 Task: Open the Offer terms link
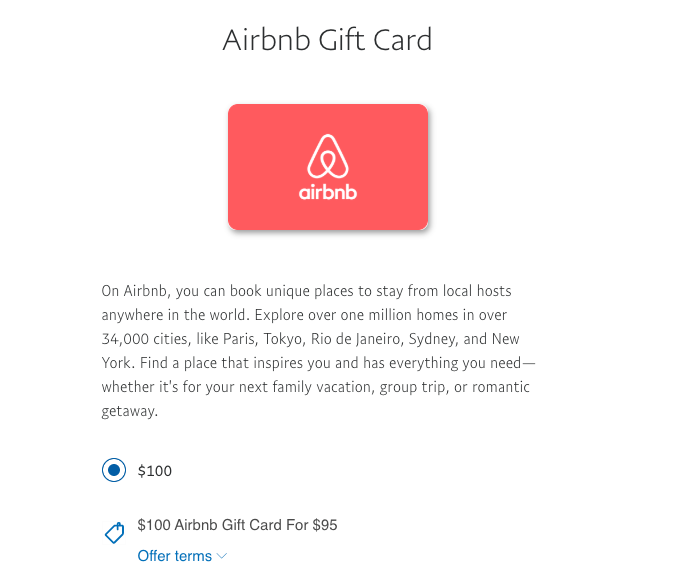174,556
